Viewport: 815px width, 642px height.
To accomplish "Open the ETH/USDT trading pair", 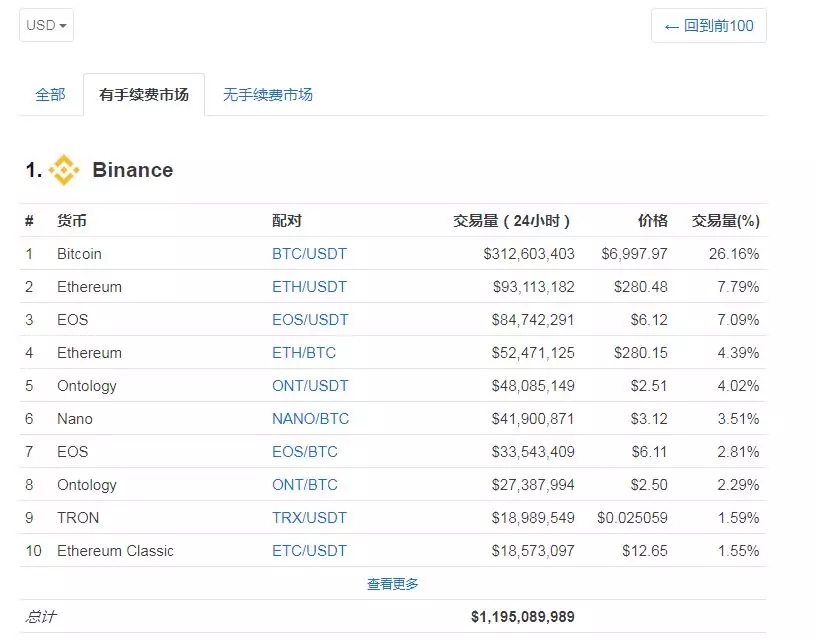I will click(312, 287).
